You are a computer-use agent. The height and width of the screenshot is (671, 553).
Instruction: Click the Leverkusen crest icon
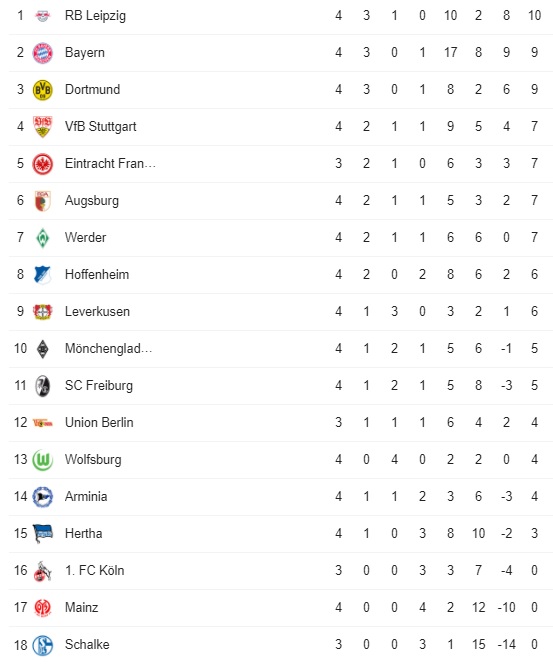[x=42, y=312]
